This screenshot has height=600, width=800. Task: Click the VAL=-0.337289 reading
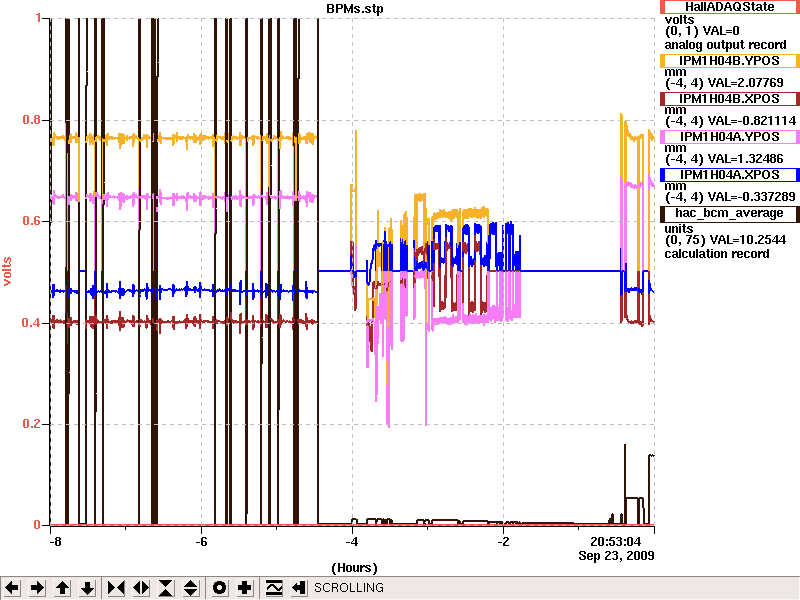tap(751, 197)
